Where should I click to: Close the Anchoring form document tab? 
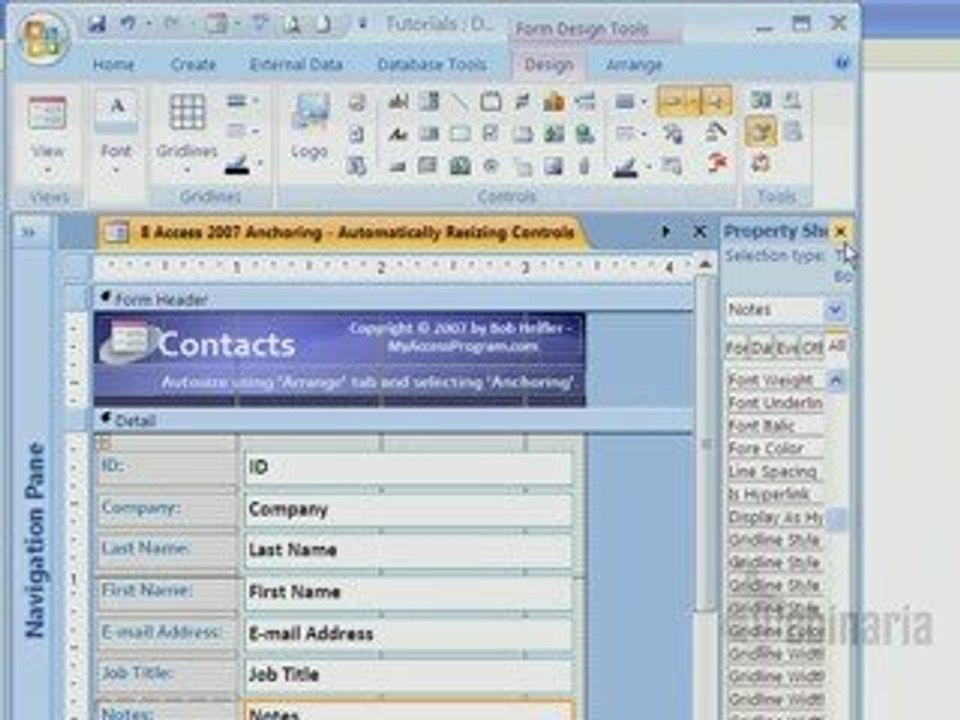(x=699, y=231)
